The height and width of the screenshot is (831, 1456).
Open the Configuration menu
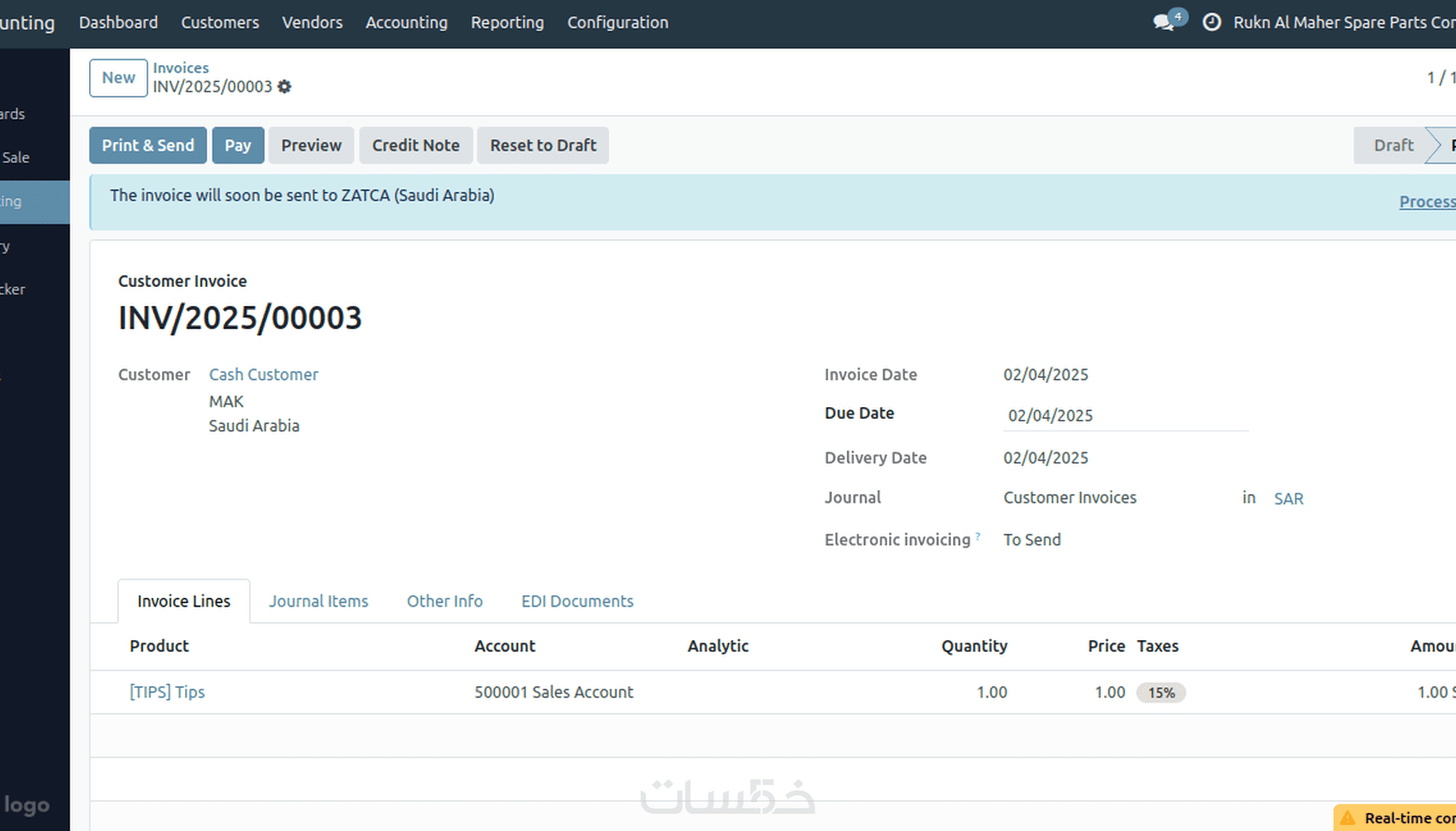click(618, 22)
